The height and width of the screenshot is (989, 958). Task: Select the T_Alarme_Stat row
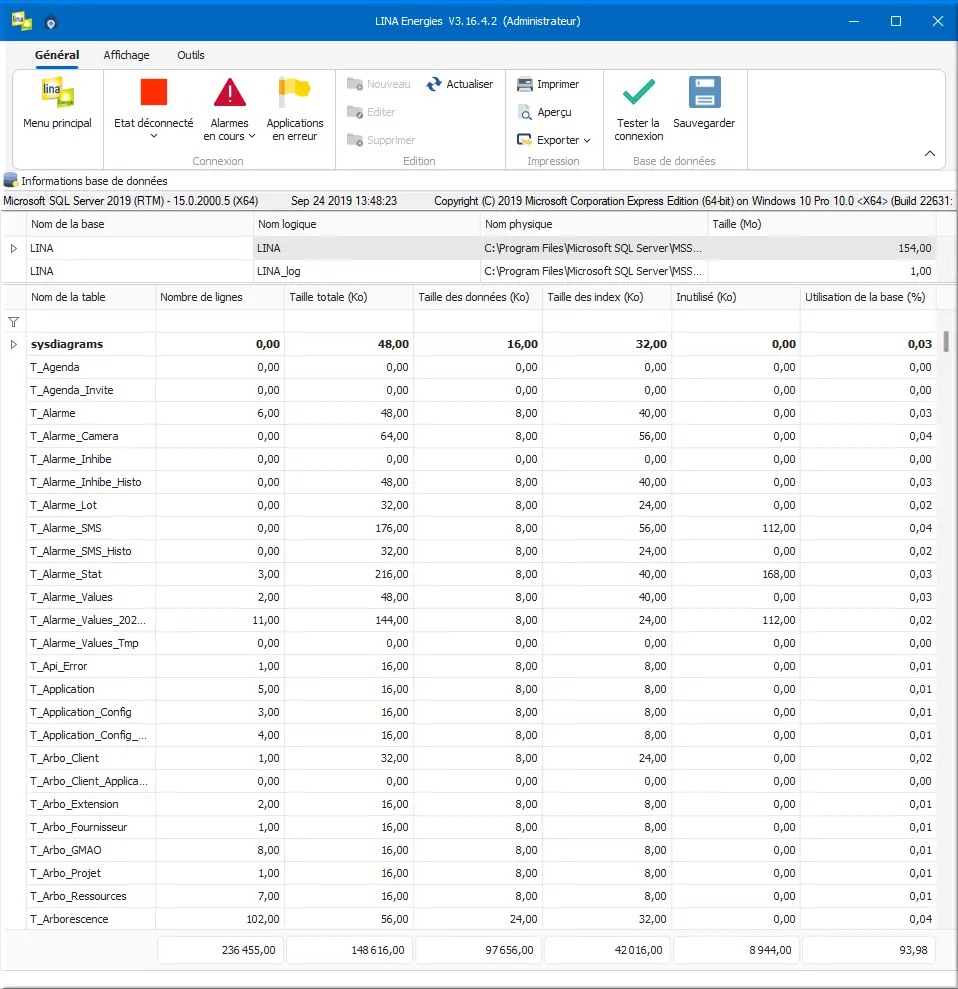[x=481, y=574]
